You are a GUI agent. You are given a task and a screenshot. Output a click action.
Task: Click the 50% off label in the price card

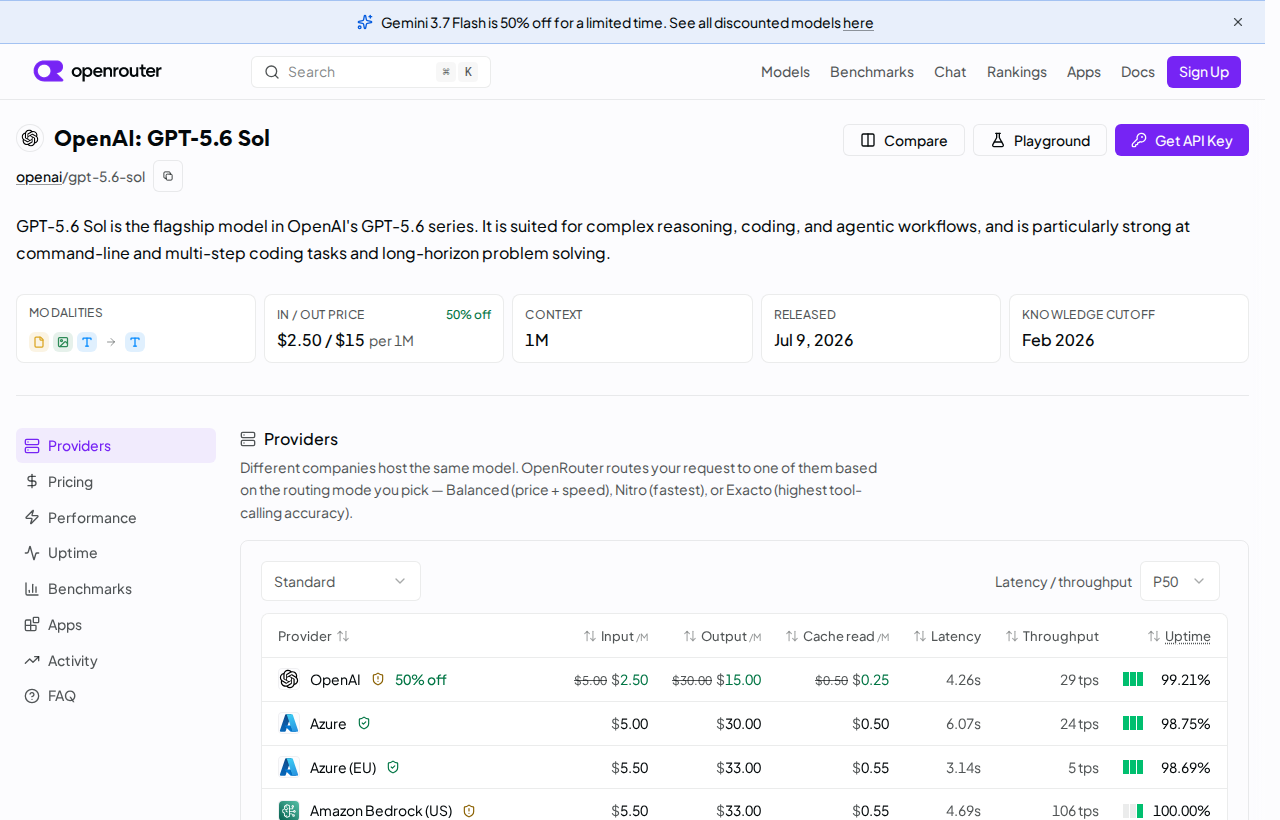tap(468, 314)
